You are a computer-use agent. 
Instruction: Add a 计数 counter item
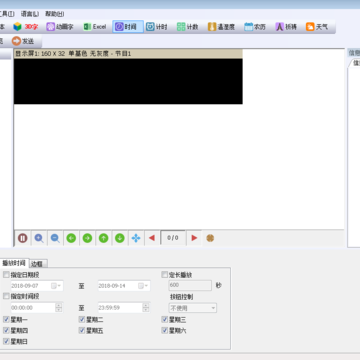pyautogui.click(x=187, y=27)
